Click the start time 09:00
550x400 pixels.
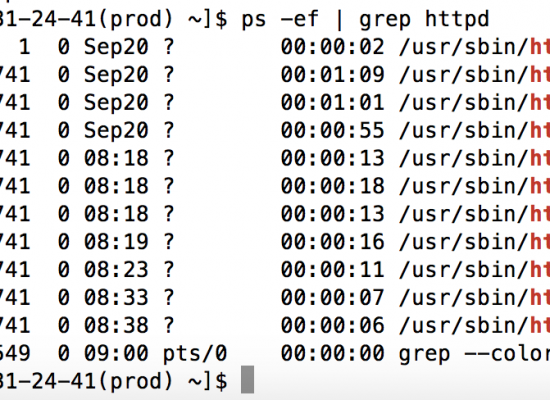116,353
